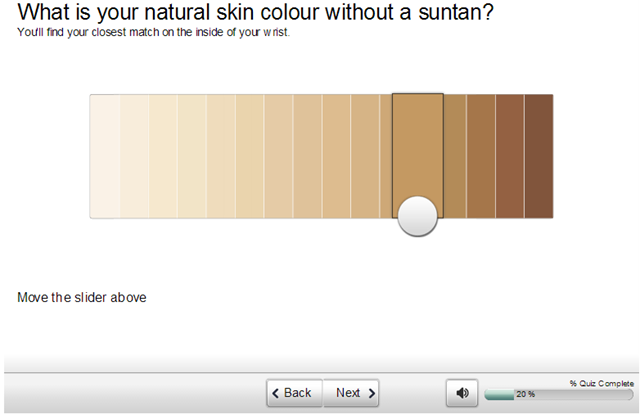Go back to the previous question

click(290, 393)
